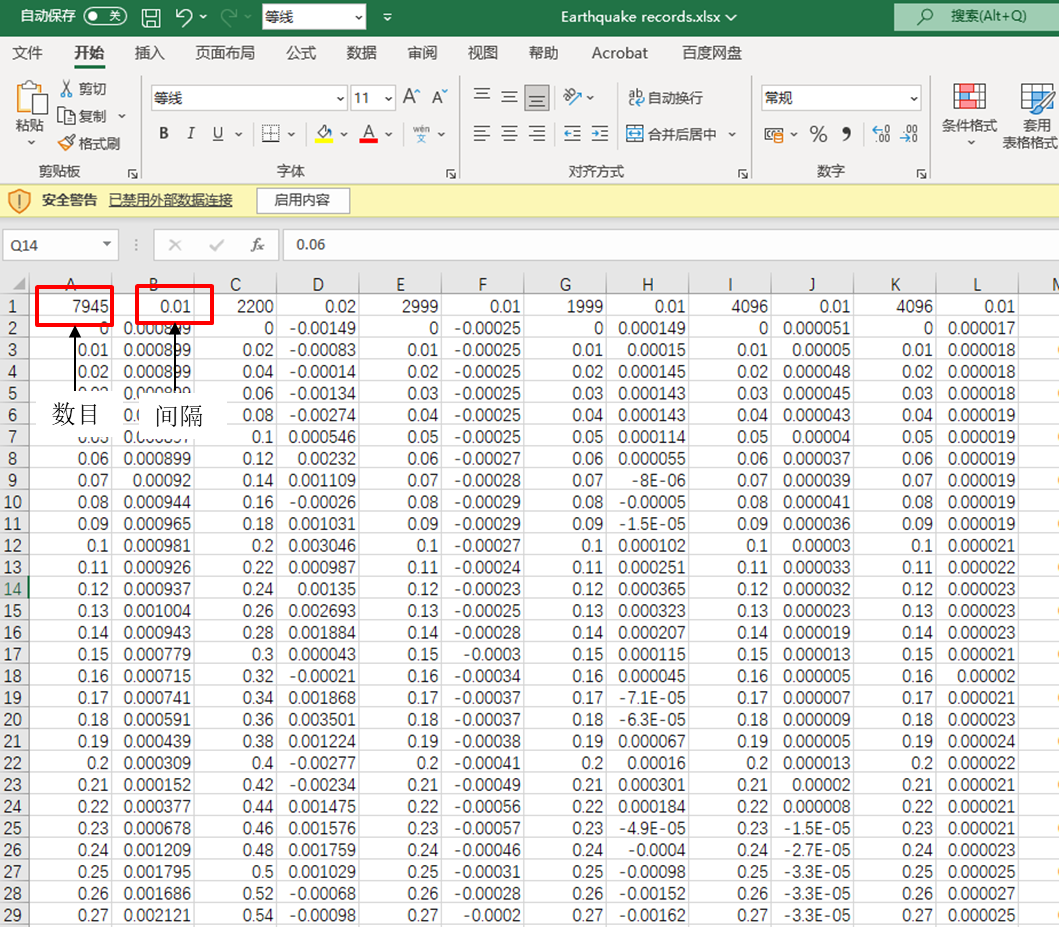Image resolution: width=1059 pixels, height=927 pixels.
Task: Click the Undo arrow icon
Action: (184, 17)
